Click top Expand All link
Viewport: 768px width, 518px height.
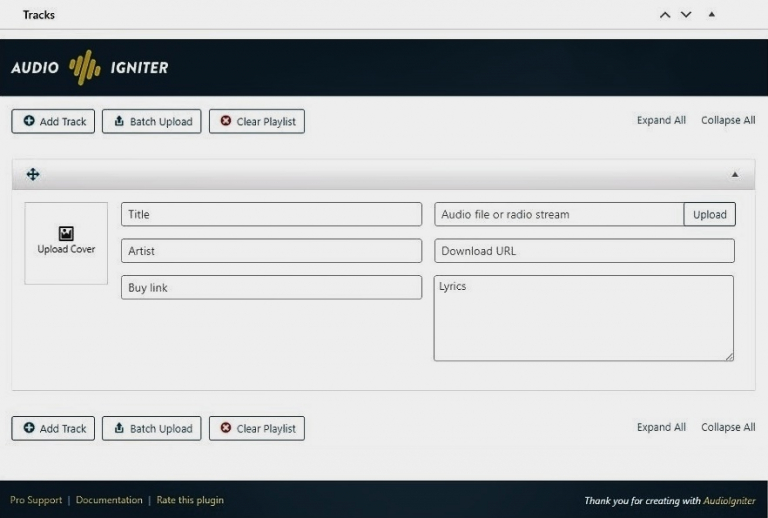coord(661,121)
